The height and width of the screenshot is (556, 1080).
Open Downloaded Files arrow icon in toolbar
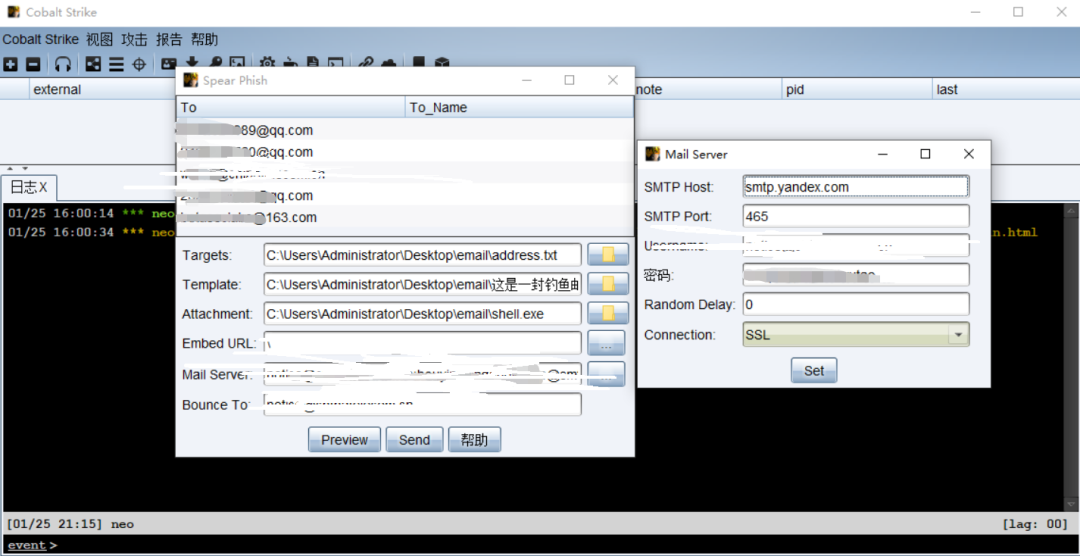click(x=192, y=61)
